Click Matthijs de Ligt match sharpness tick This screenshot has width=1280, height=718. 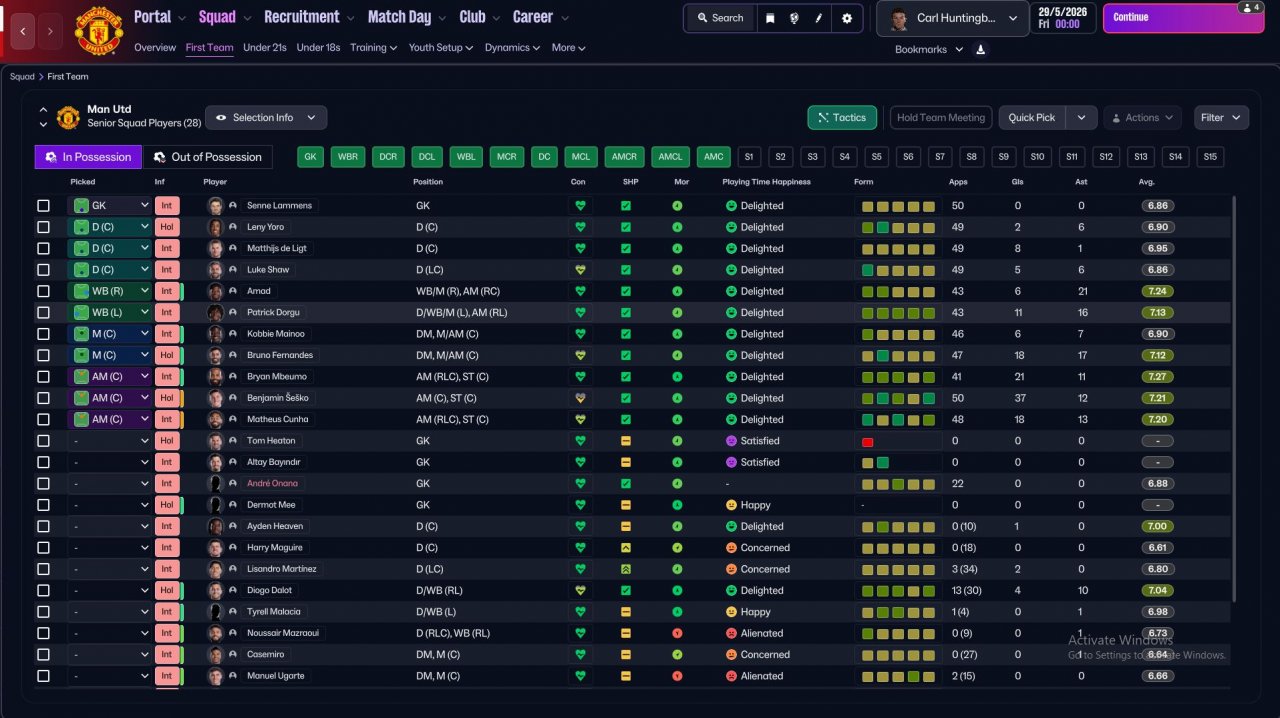626,248
